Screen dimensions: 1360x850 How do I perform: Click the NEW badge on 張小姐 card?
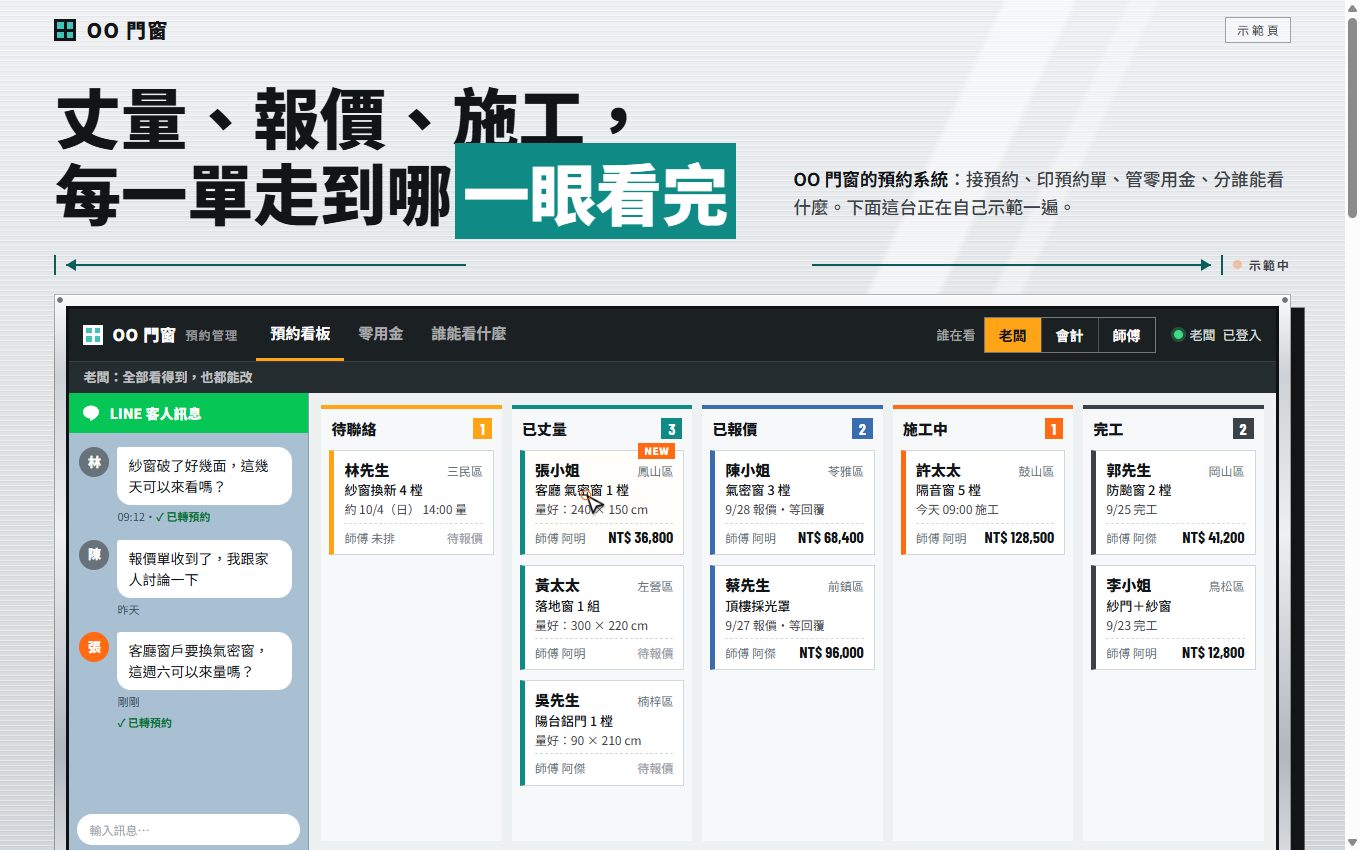657,451
